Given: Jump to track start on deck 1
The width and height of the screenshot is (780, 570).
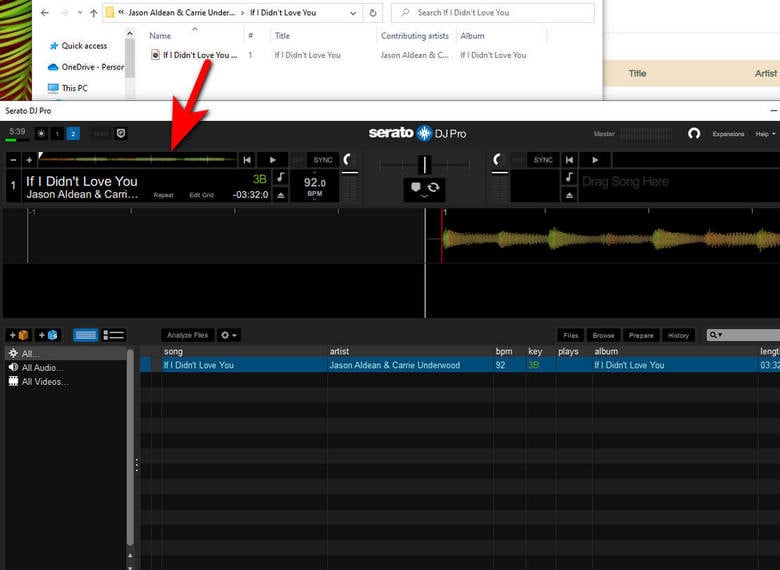Looking at the screenshot, I should tap(247, 160).
